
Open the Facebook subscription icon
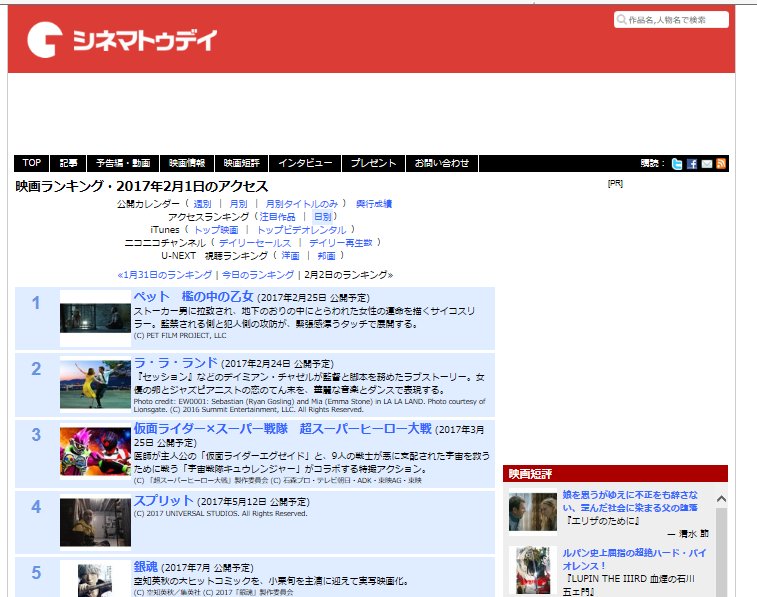(x=692, y=164)
